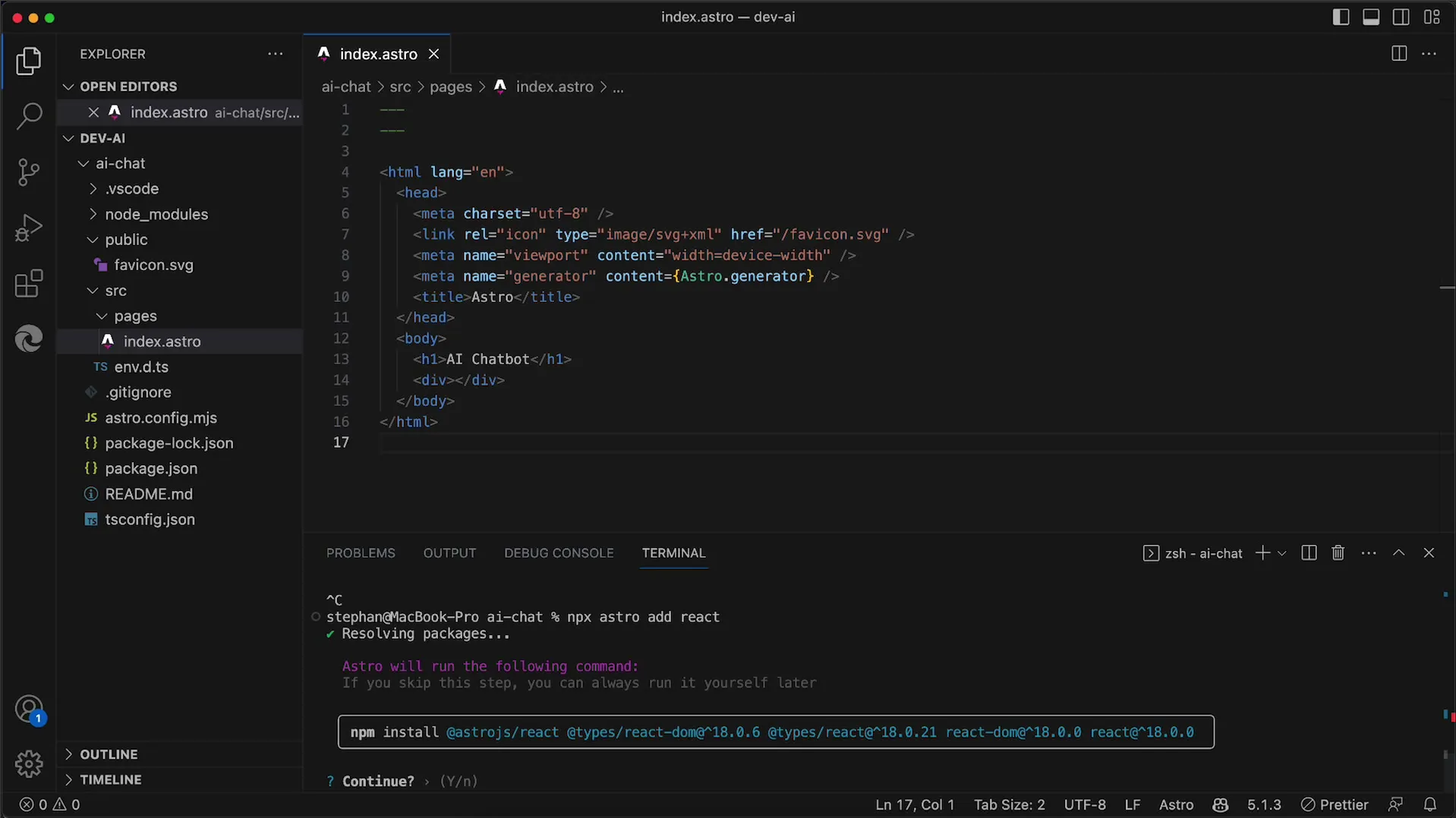Open errors and warnings status item

click(x=50, y=805)
